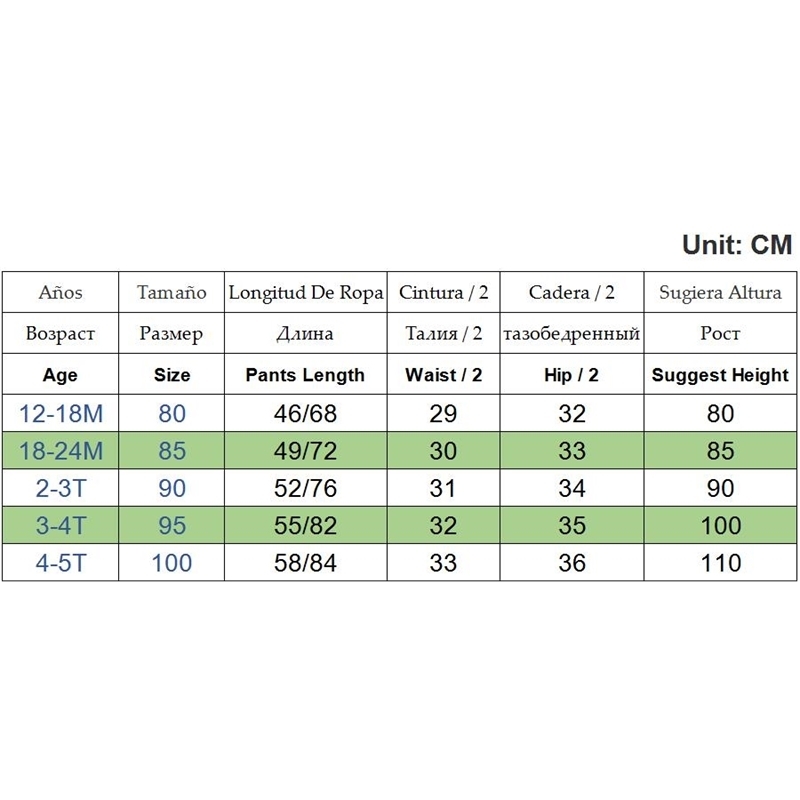Select the 'Suggest Height' header cell
The height and width of the screenshot is (800, 800).
coord(720,376)
